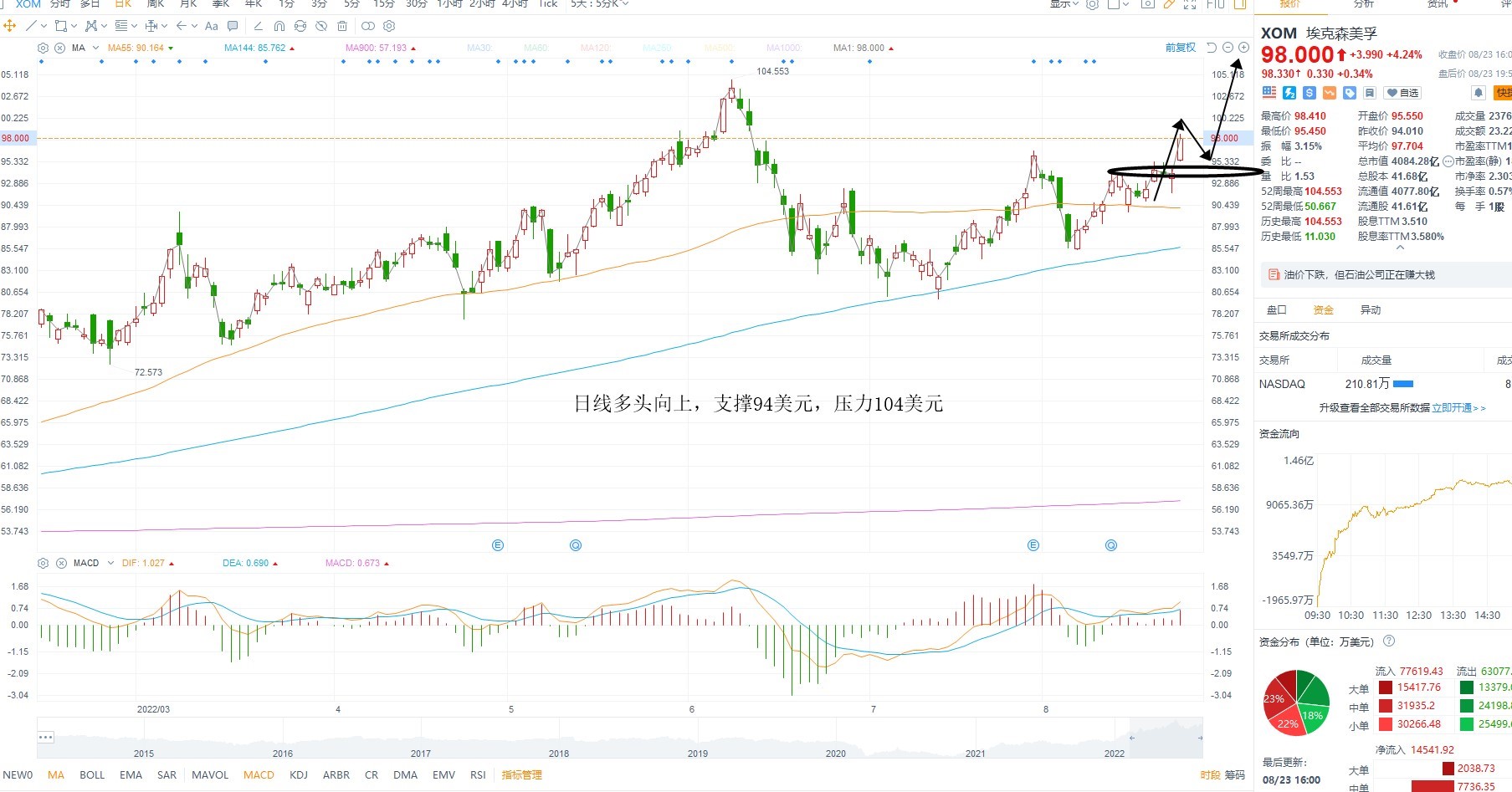Toggle the faded MA500 line label
The image size is (1512, 792).
pos(720,48)
